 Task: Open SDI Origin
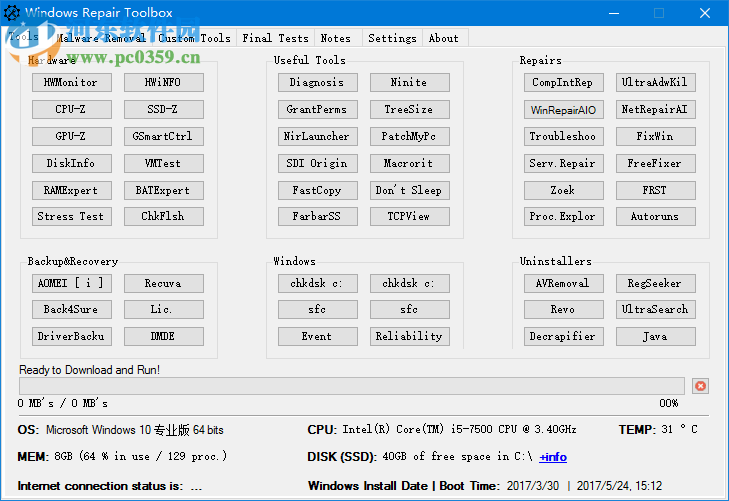click(318, 163)
